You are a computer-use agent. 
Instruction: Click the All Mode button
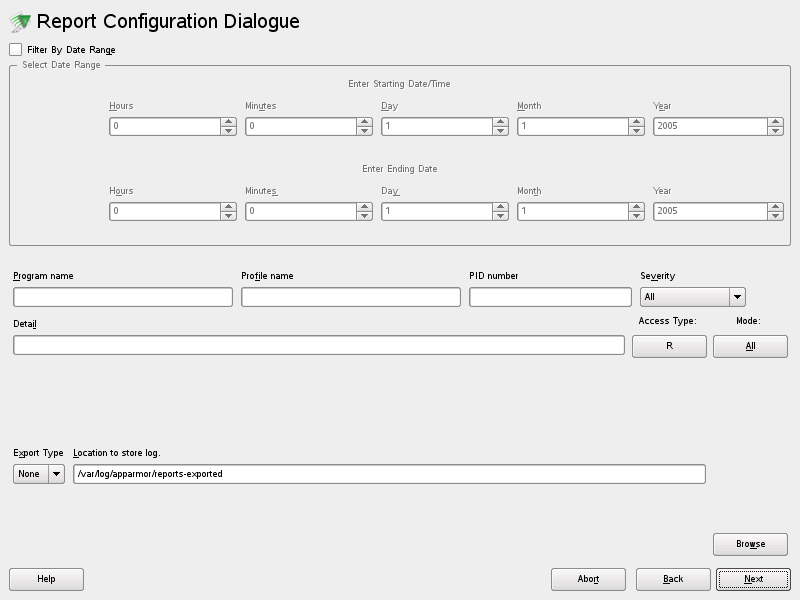pyautogui.click(x=750, y=346)
